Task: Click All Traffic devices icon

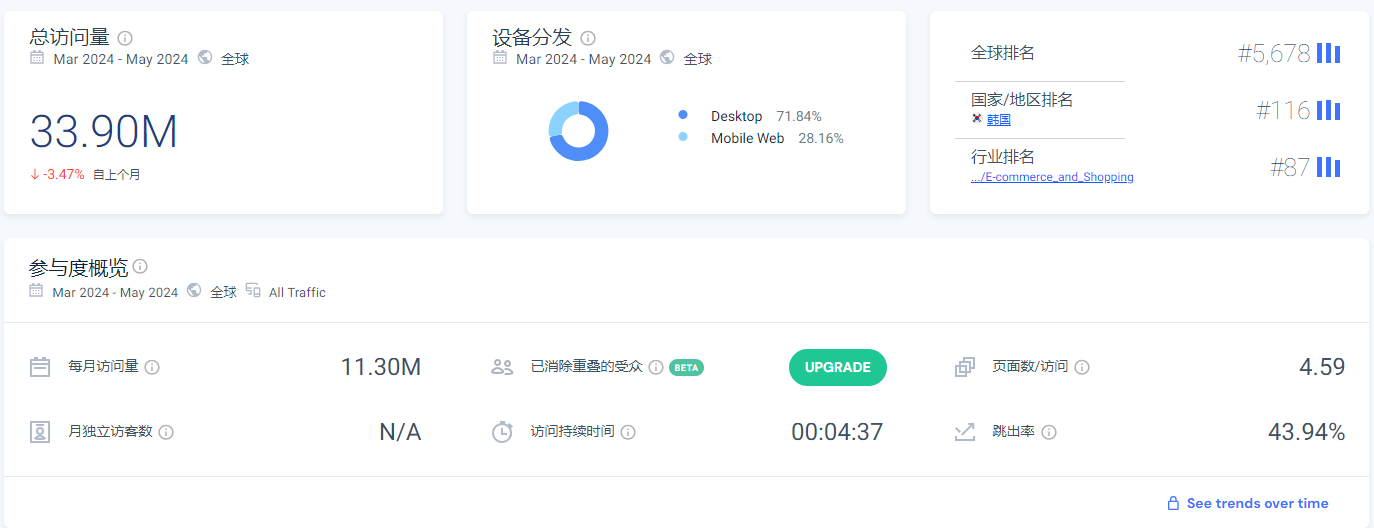Action: tap(253, 291)
